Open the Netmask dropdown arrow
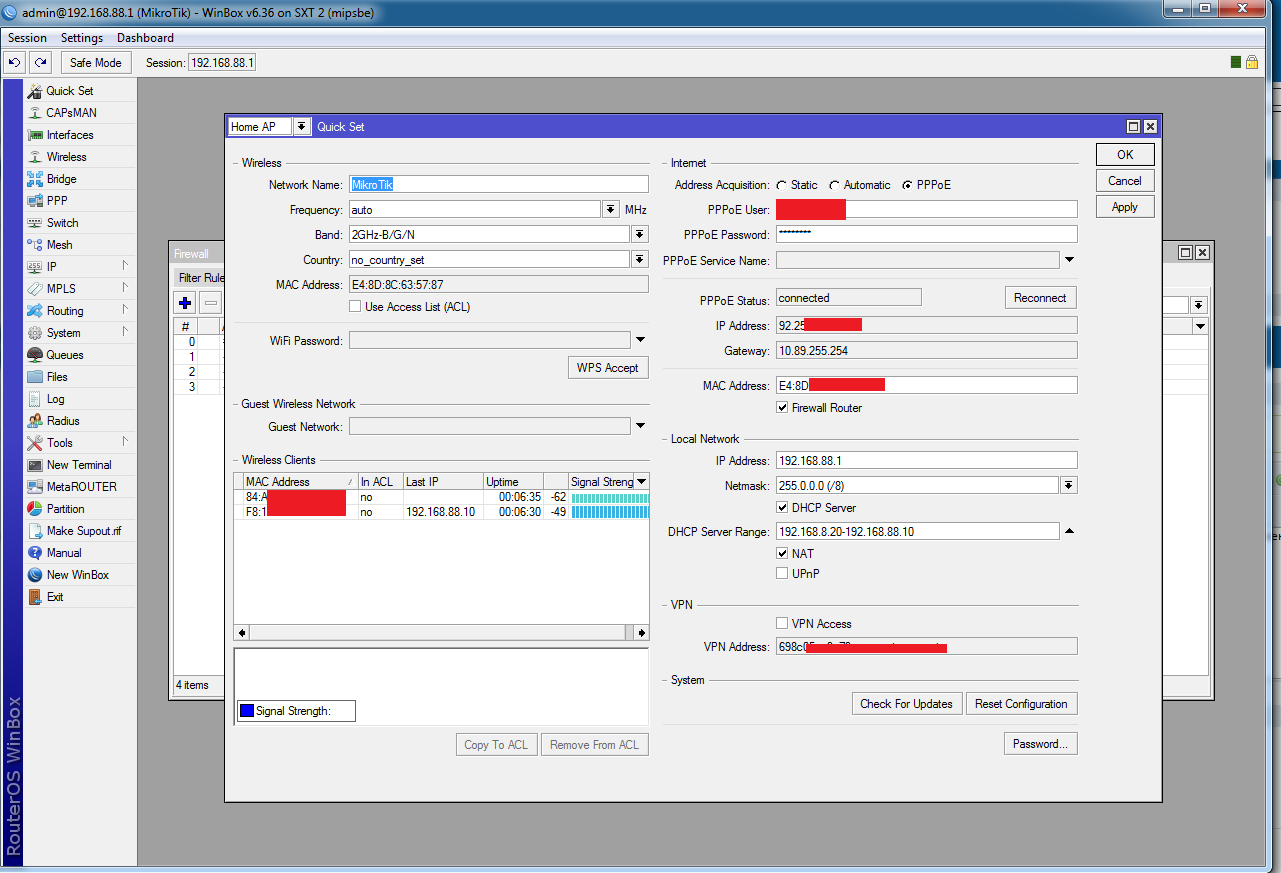 1068,486
